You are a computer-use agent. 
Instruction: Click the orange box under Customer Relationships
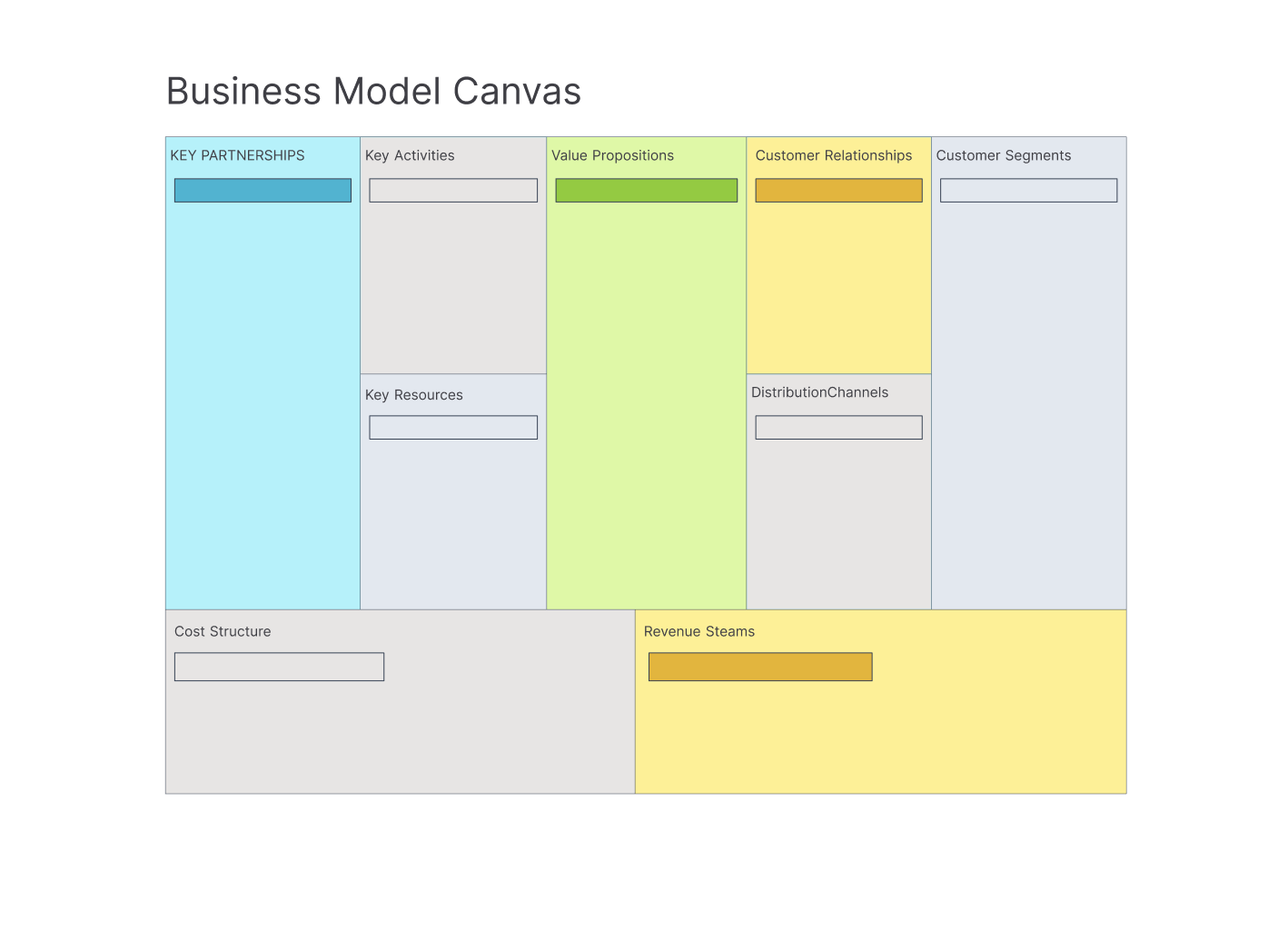tap(838, 190)
